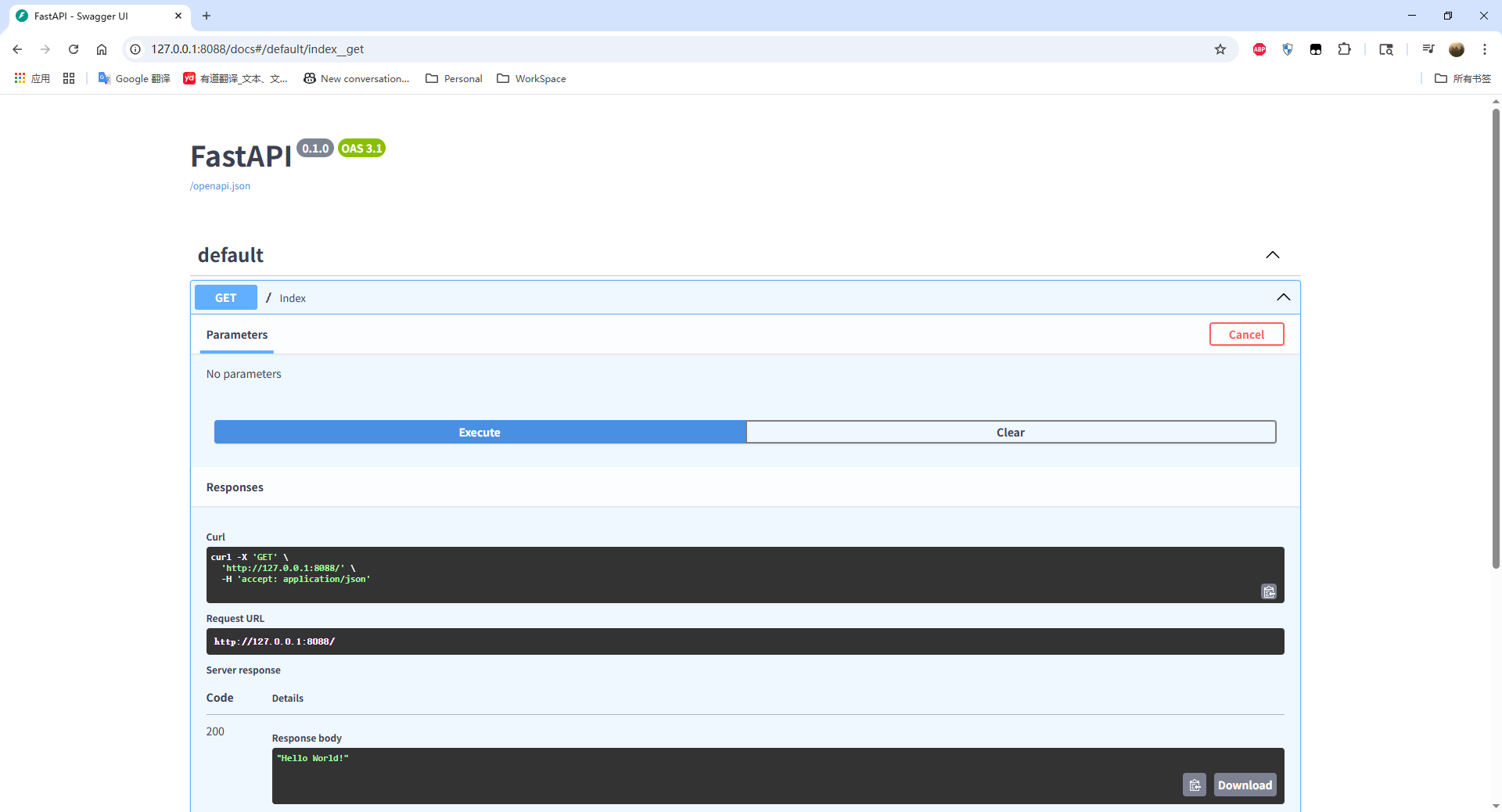Click the tab groups grid icon in bookmarks bar
1502x812 pixels.
click(69, 78)
